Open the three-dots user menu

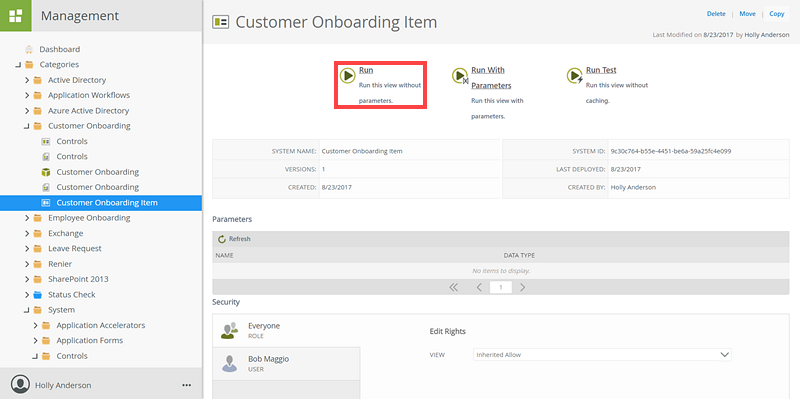(x=186, y=385)
